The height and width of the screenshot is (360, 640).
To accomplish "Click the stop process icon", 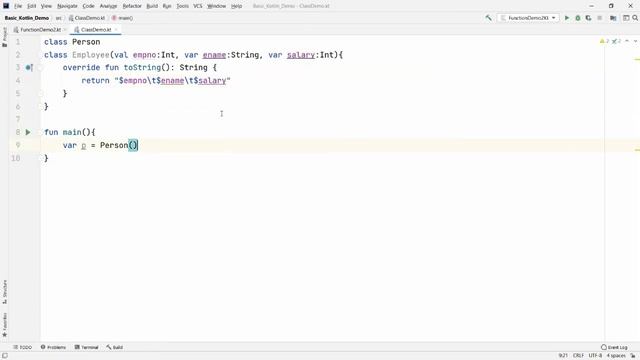I will click(600, 18).
